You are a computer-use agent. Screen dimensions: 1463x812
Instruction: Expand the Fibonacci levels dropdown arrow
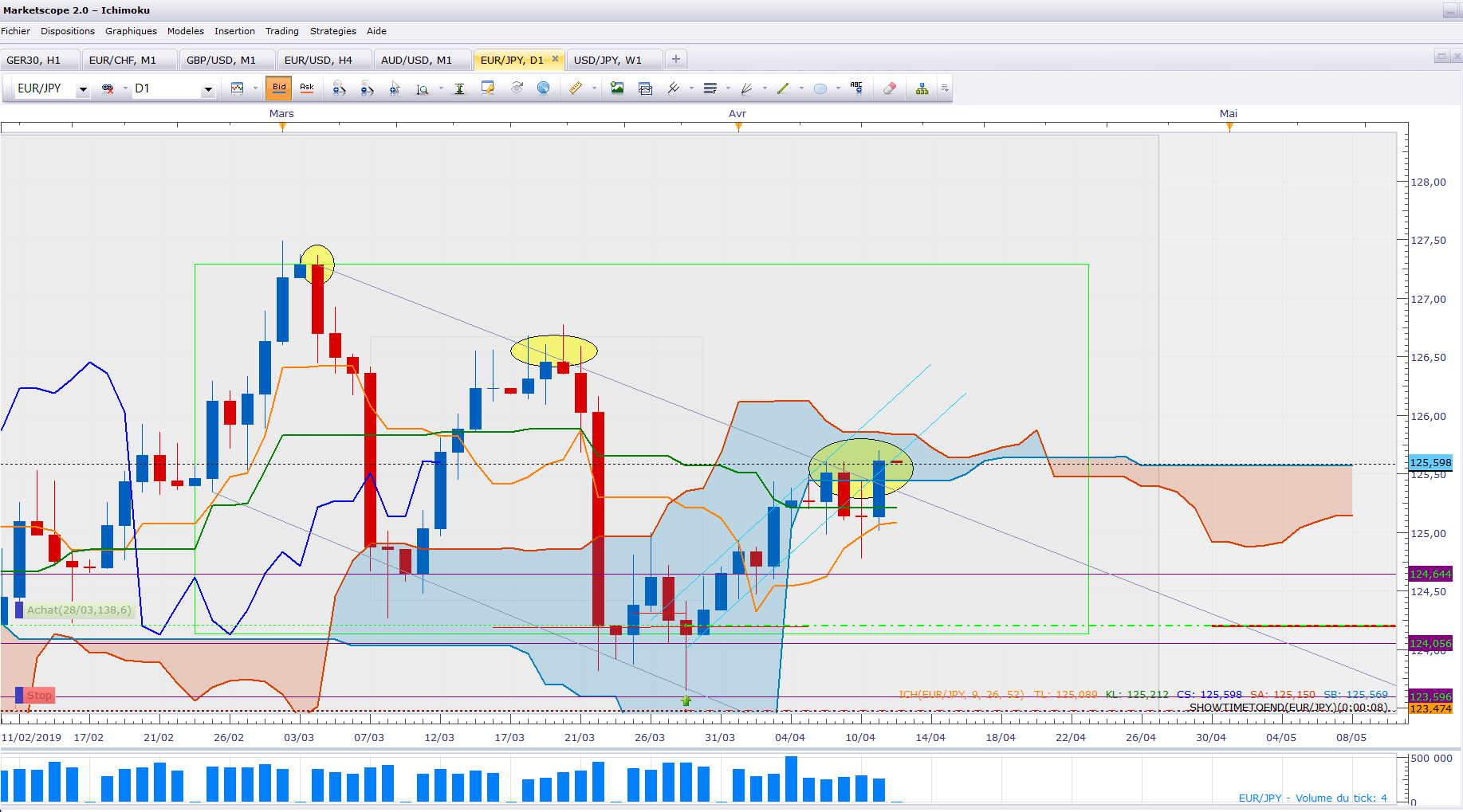[x=728, y=88]
